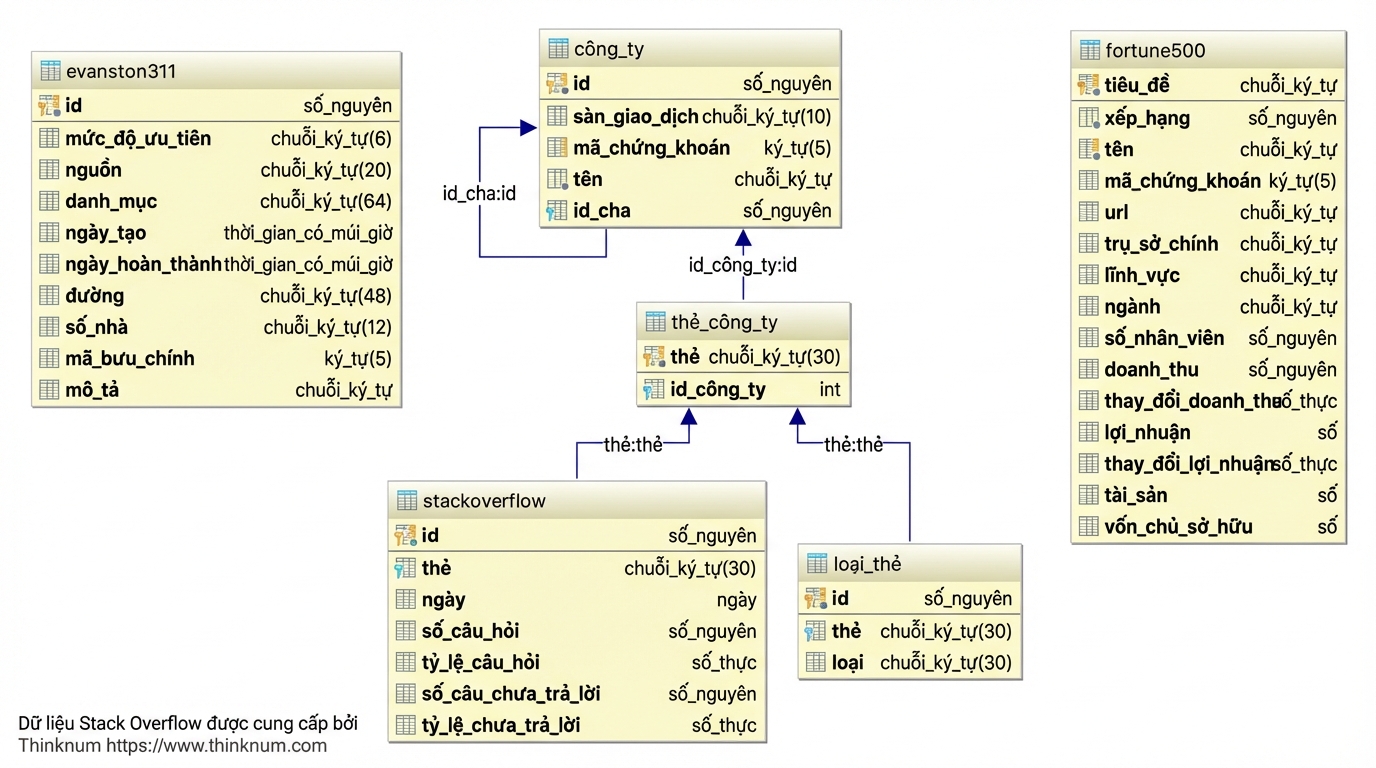Click the loại column in loại_thẻ table

[x=909, y=663]
